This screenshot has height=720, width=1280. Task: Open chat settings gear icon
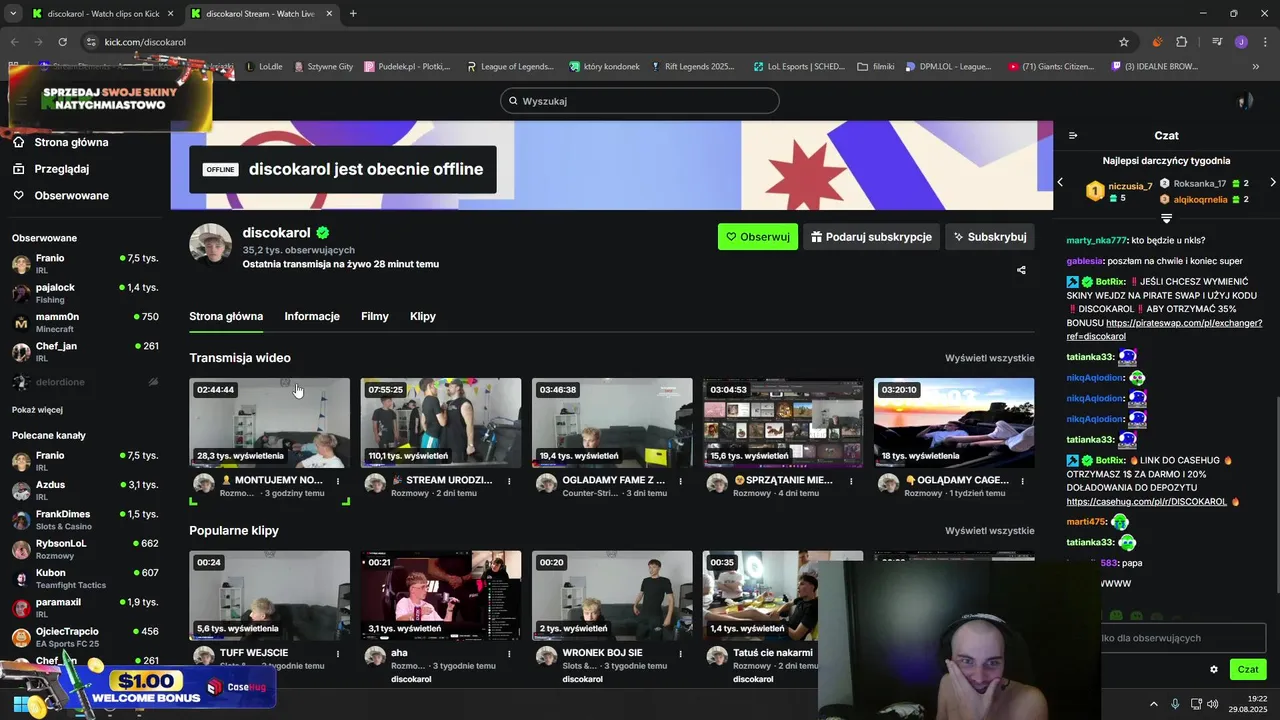pos(1214,670)
